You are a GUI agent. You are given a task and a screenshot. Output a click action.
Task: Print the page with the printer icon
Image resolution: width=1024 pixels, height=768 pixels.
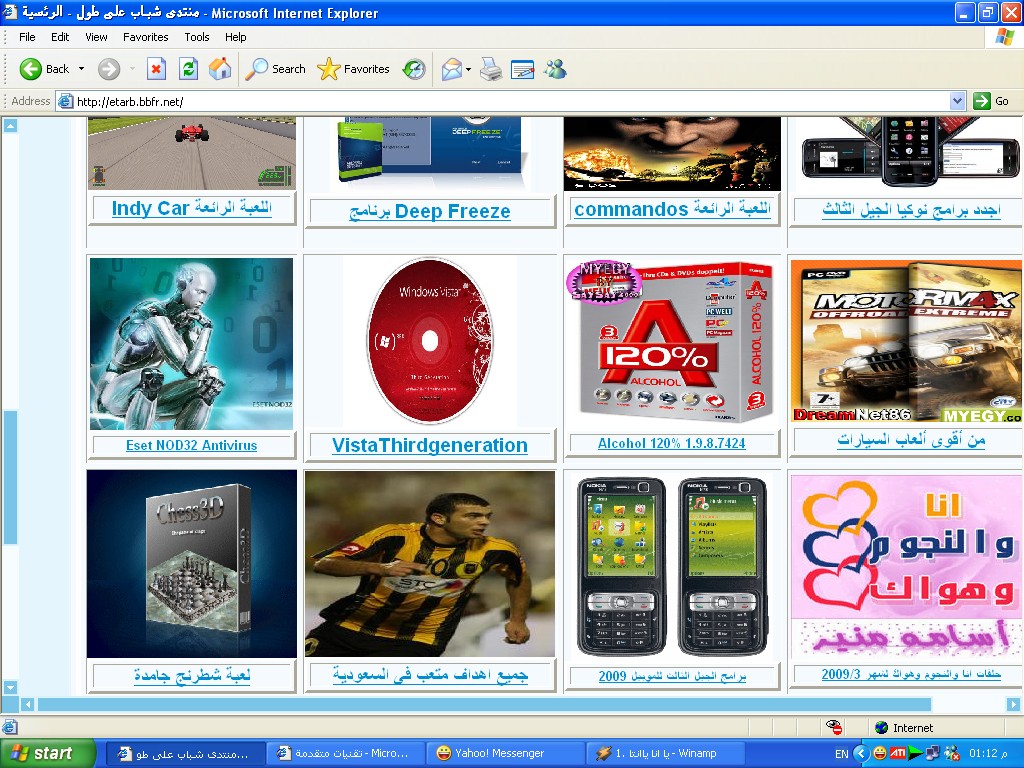[x=491, y=69]
